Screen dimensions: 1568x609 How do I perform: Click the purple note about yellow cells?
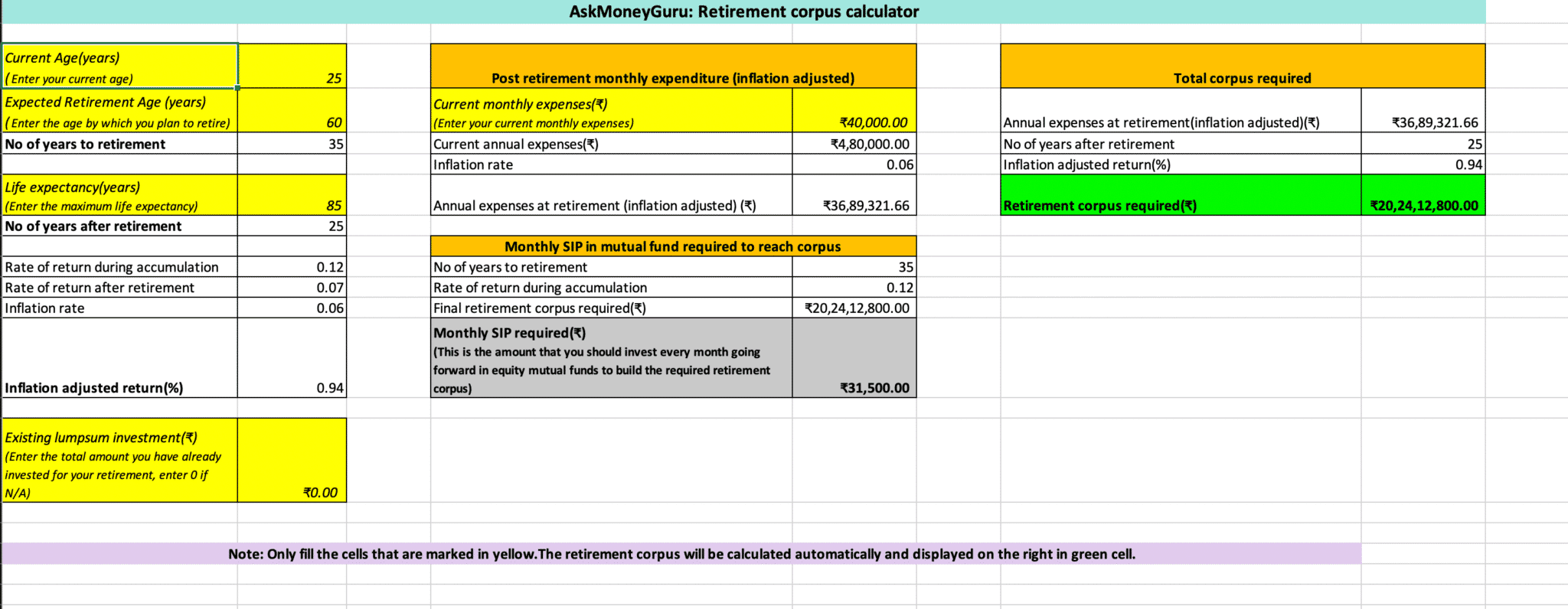point(681,554)
